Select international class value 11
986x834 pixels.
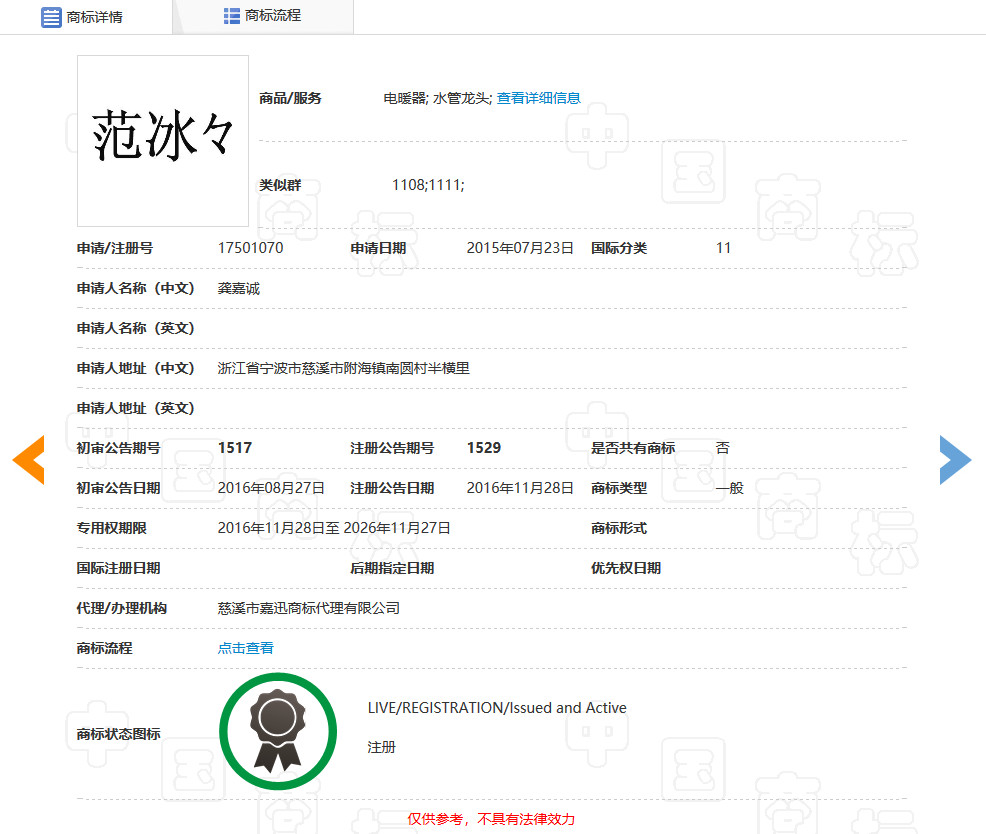tap(723, 248)
